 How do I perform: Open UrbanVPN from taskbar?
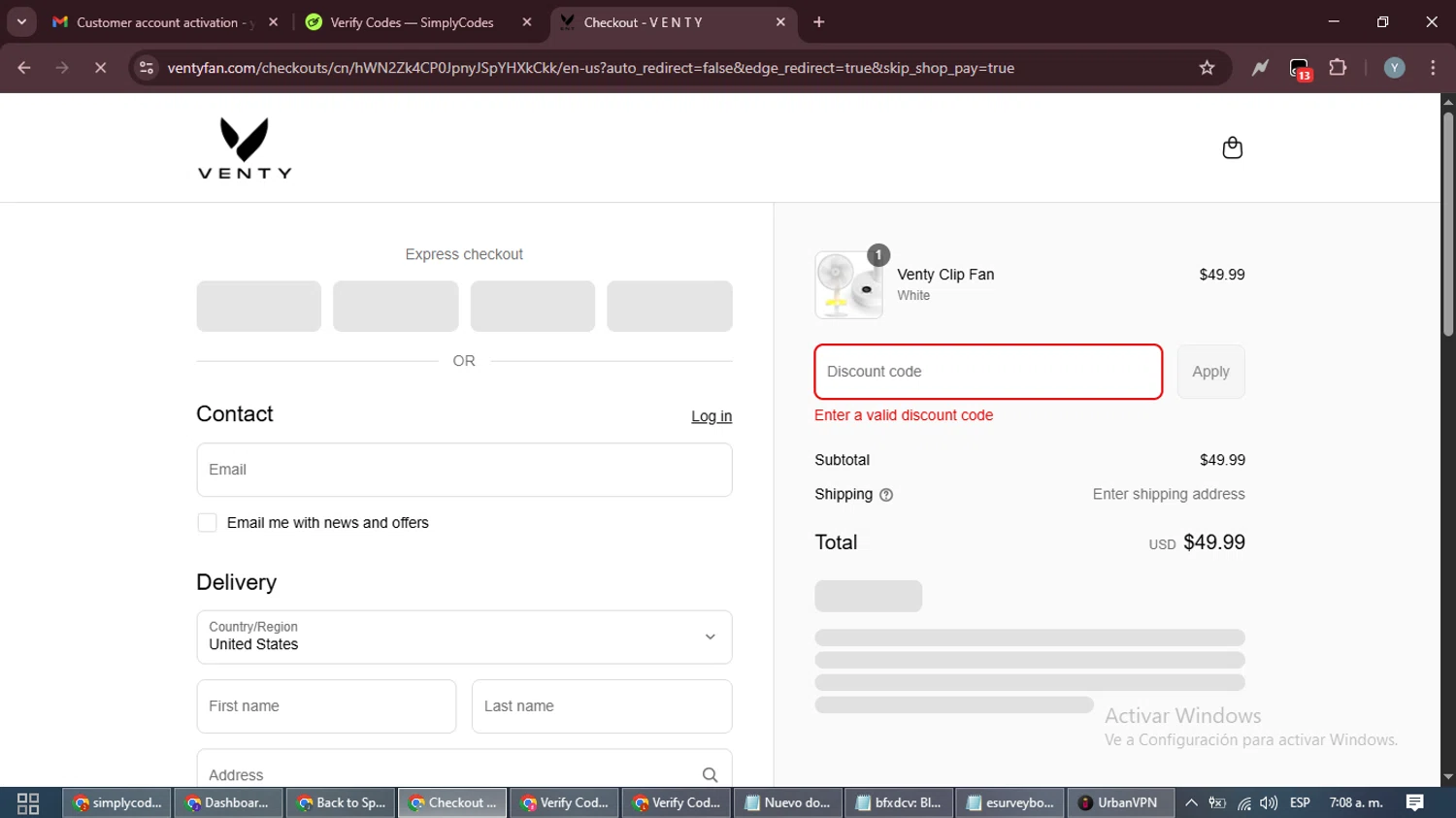pyautogui.click(x=1121, y=802)
